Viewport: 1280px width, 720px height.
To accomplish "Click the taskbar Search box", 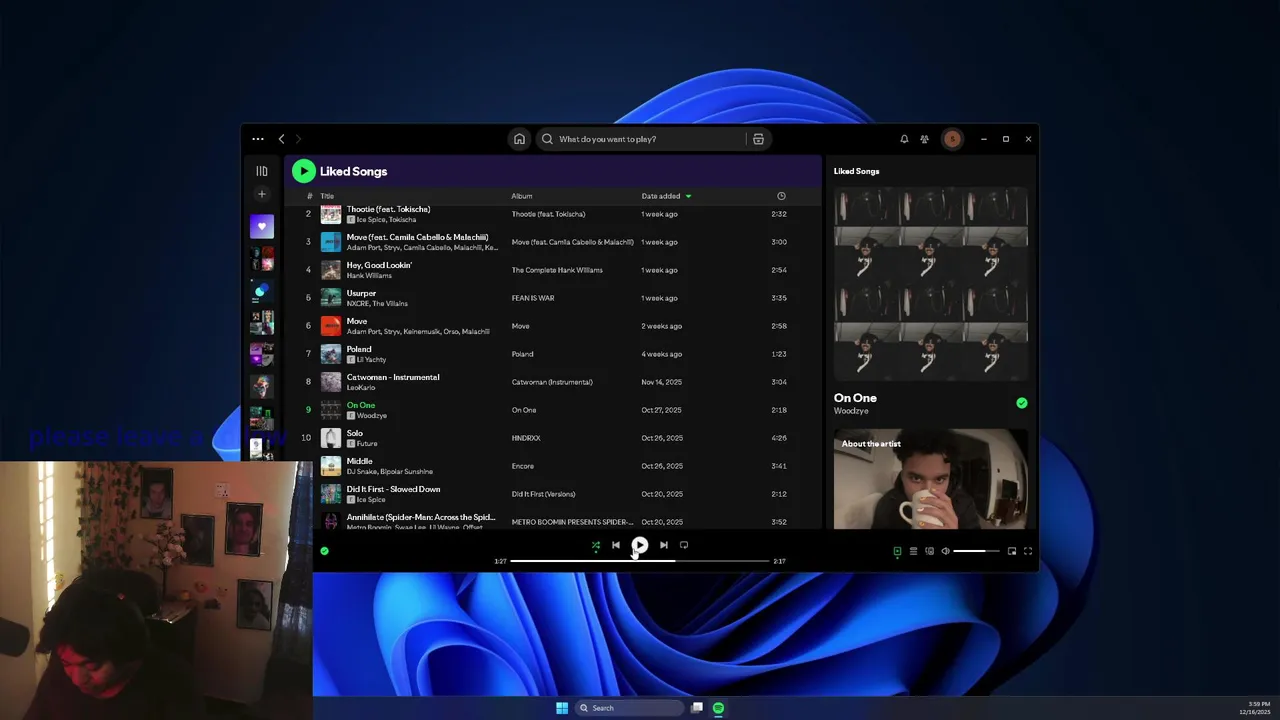I will (627, 708).
